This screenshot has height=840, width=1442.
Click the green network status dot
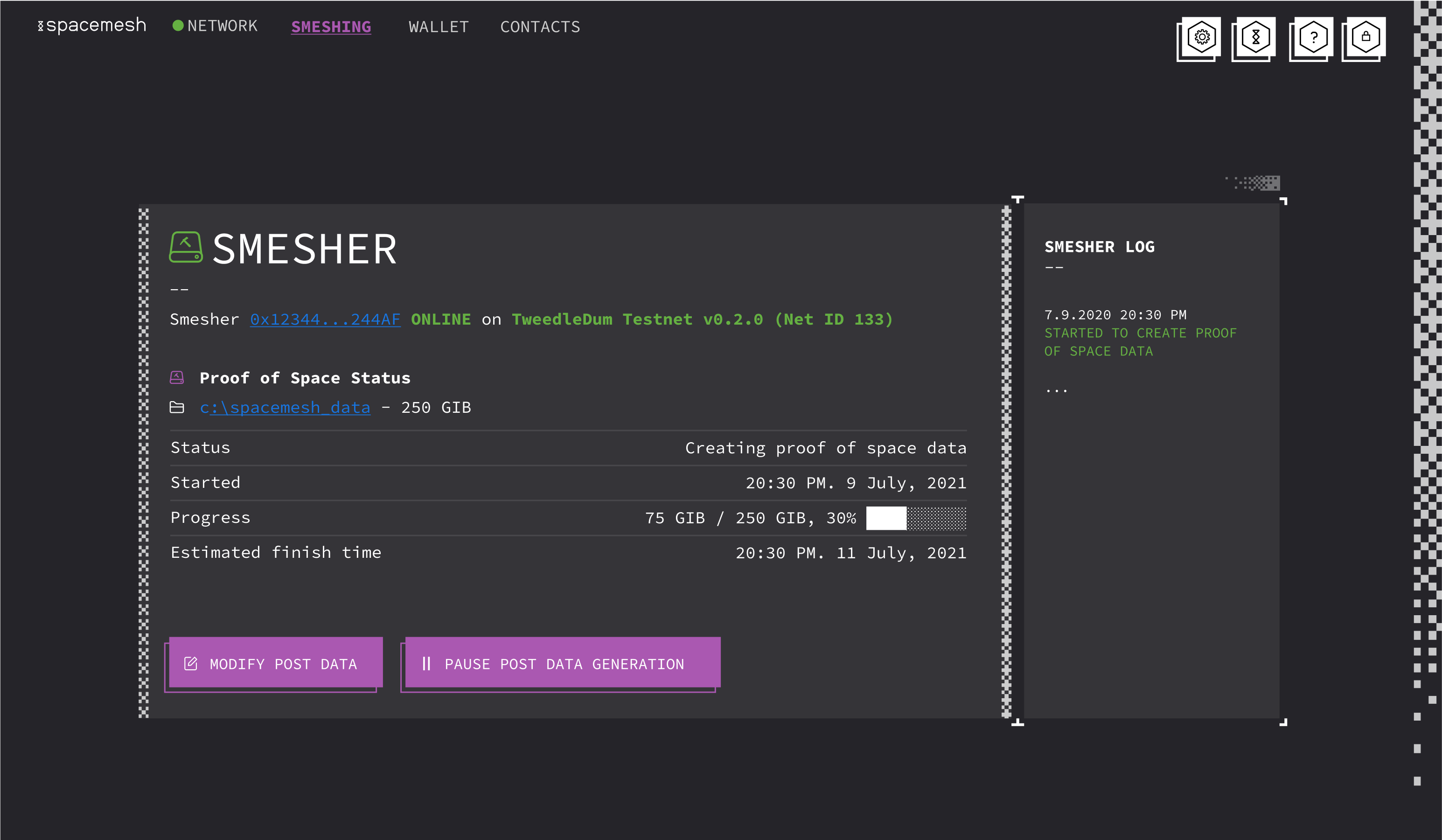point(178,26)
